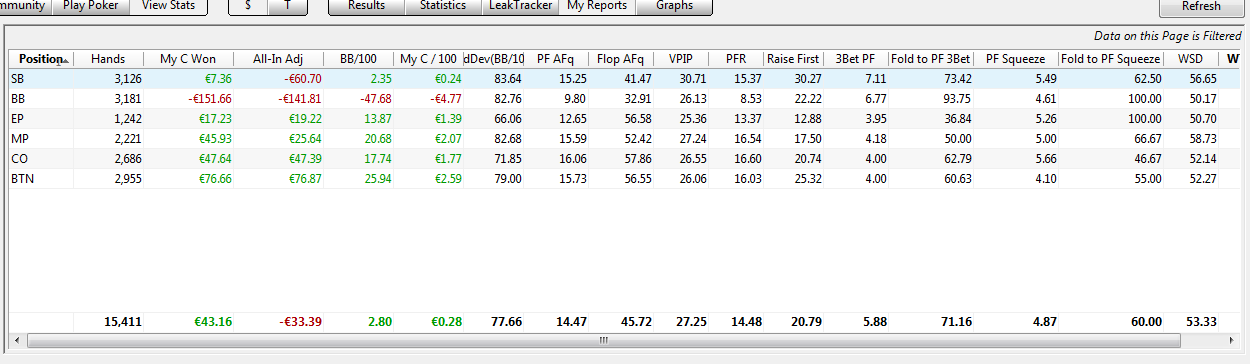
Task: Open the LeakTracker tab
Action: [x=519, y=6]
